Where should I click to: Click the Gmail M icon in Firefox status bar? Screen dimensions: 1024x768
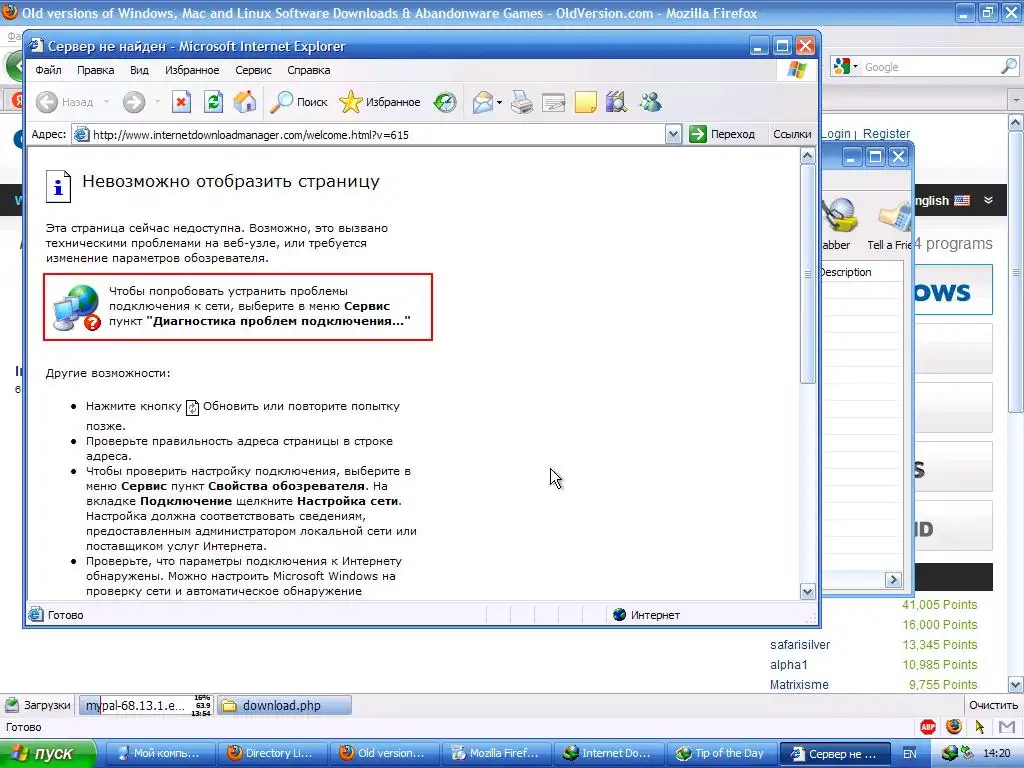[1007, 727]
